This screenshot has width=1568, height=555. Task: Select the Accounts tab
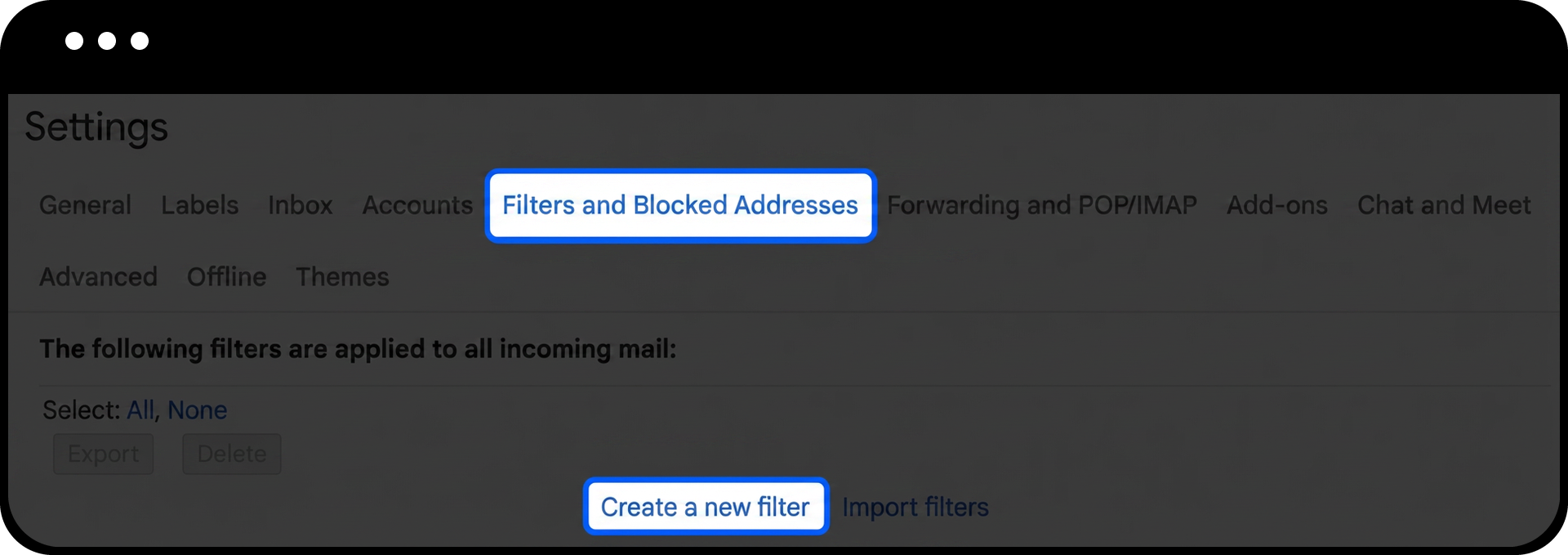tap(417, 205)
